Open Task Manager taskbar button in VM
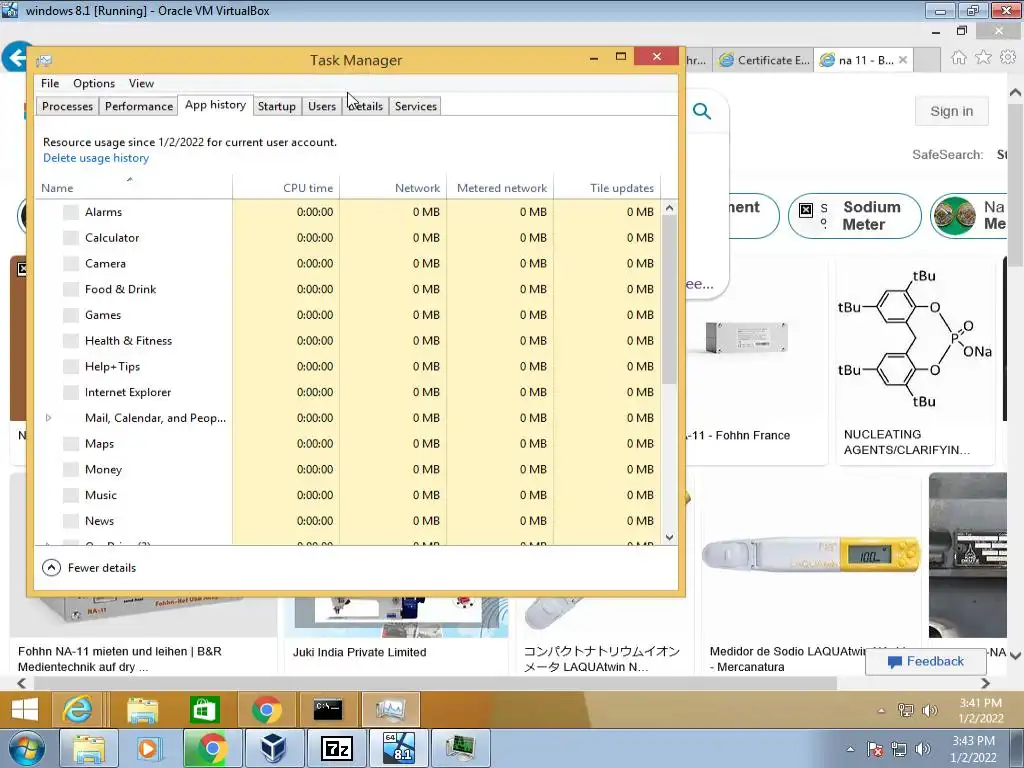Viewport: 1024px width, 768px height. click(390, 709)
